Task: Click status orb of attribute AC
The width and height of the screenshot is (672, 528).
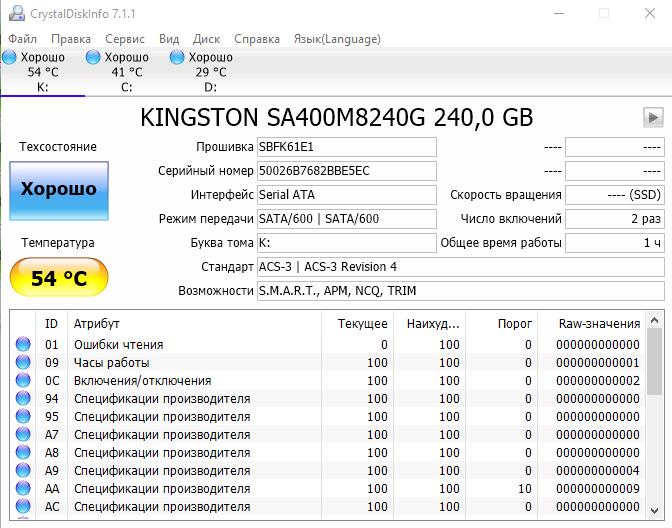Action: 23,506
